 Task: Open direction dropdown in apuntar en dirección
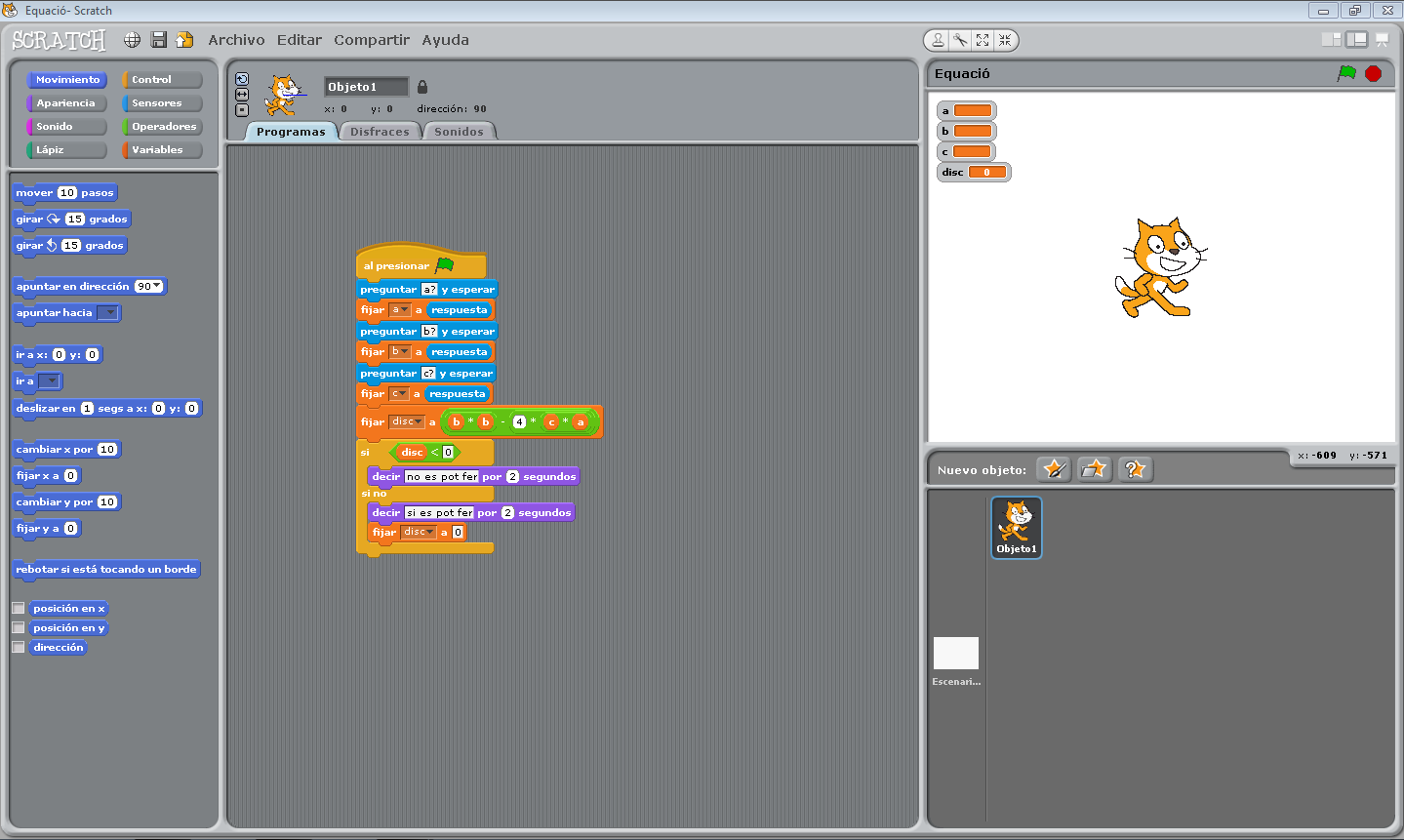[x=156, y=287]
